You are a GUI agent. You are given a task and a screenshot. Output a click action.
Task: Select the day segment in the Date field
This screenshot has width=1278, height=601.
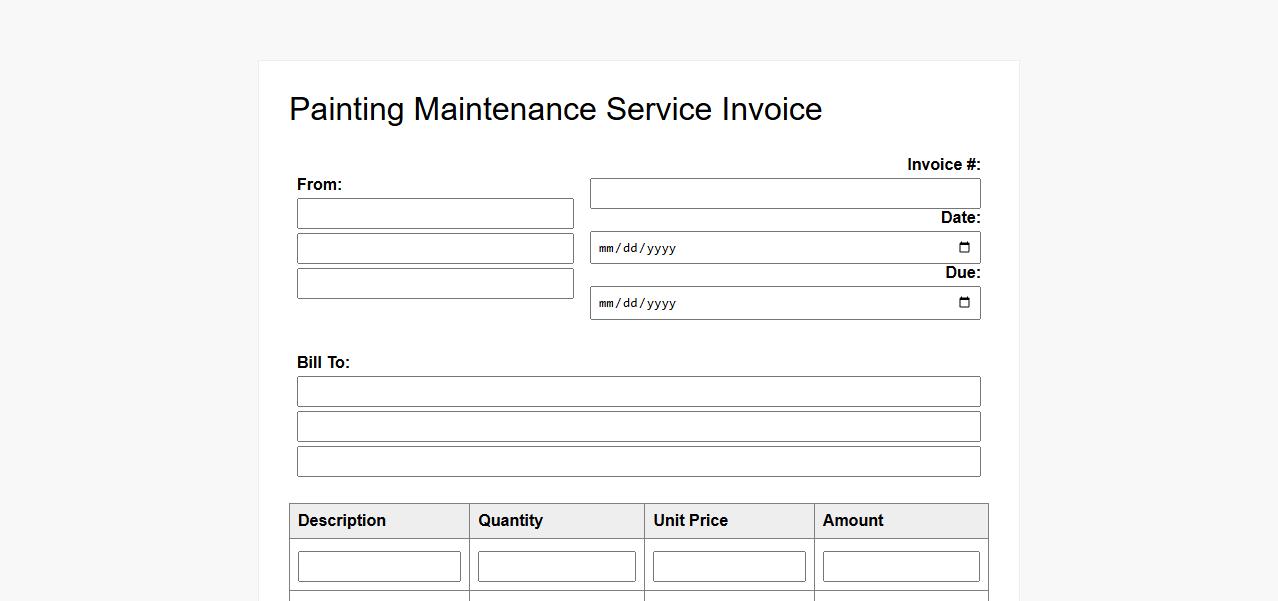(630, 249)
